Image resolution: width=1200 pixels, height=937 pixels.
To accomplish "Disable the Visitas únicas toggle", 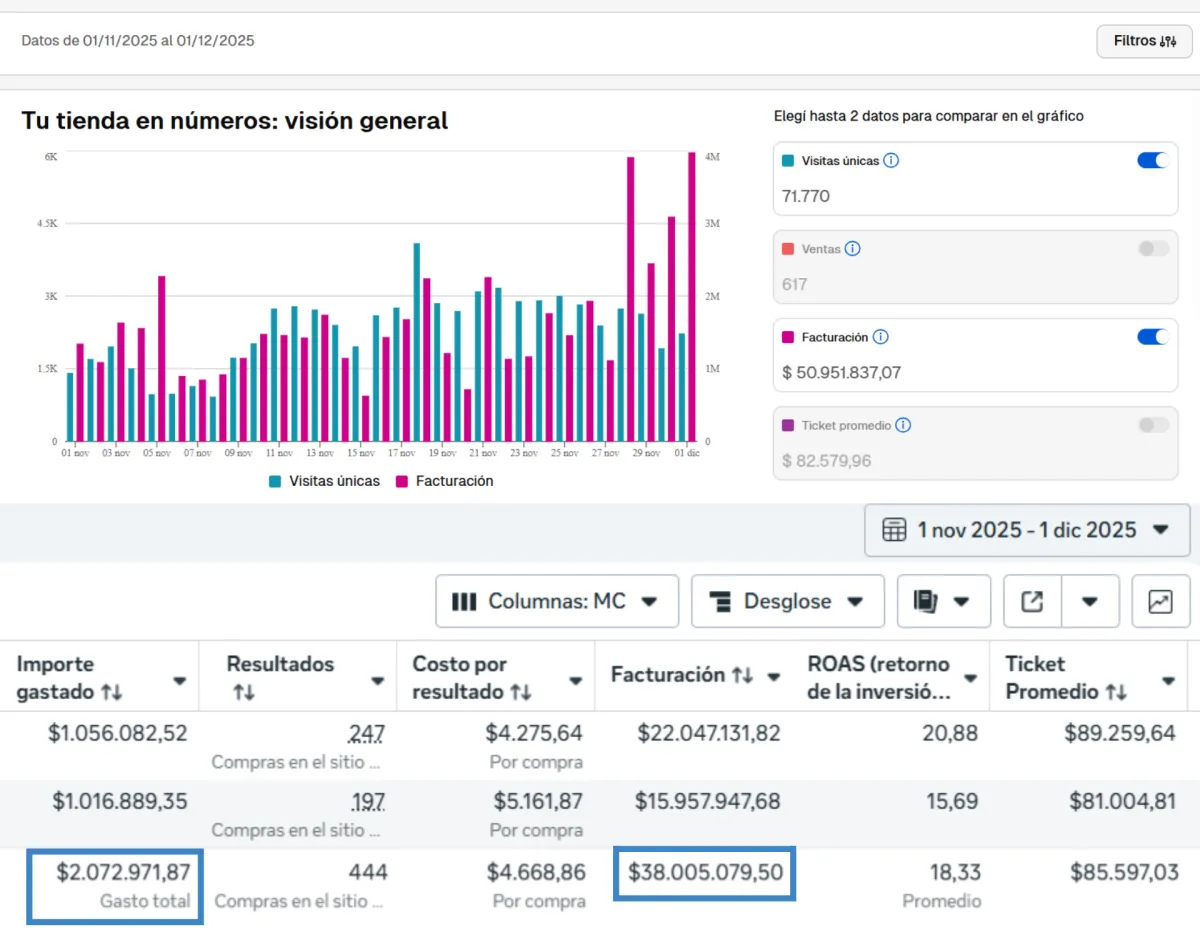I will point(1152,161).
